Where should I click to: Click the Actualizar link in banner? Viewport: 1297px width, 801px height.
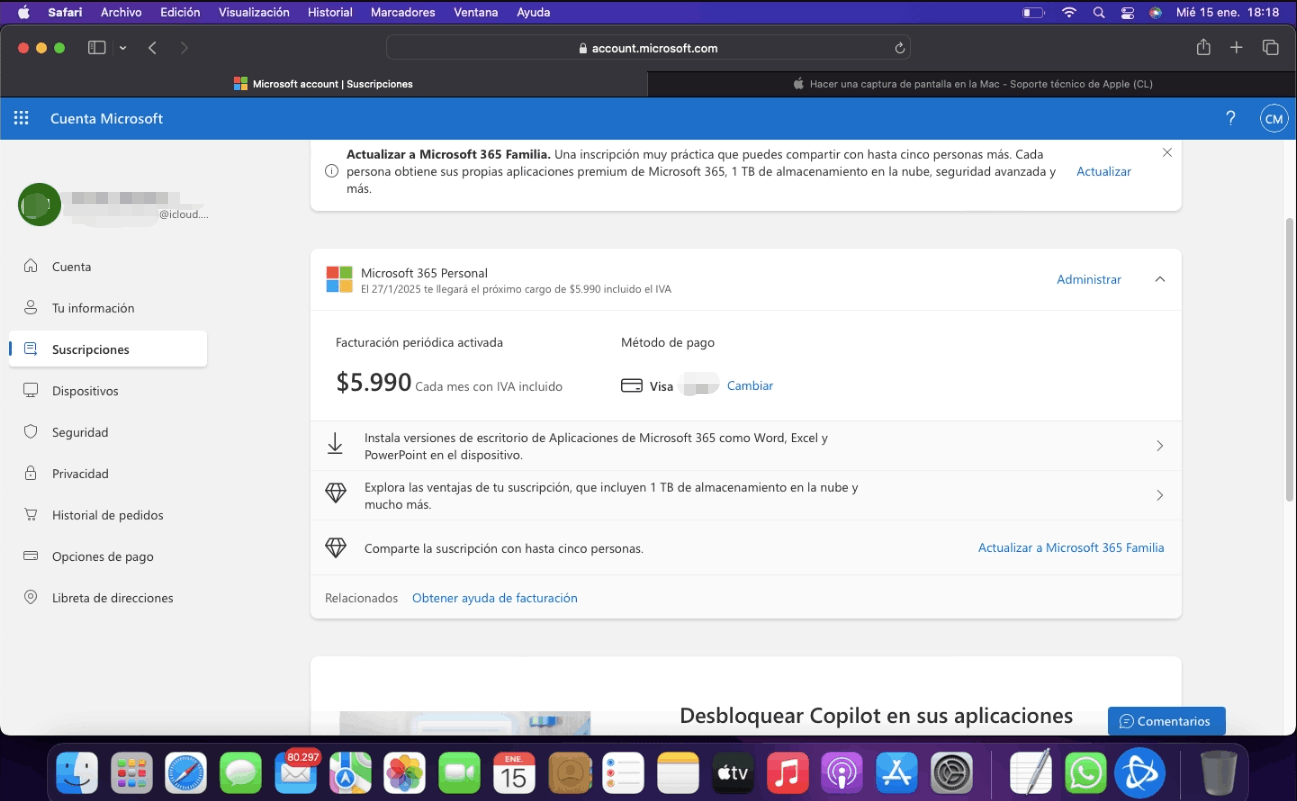tap(1104, 172)
